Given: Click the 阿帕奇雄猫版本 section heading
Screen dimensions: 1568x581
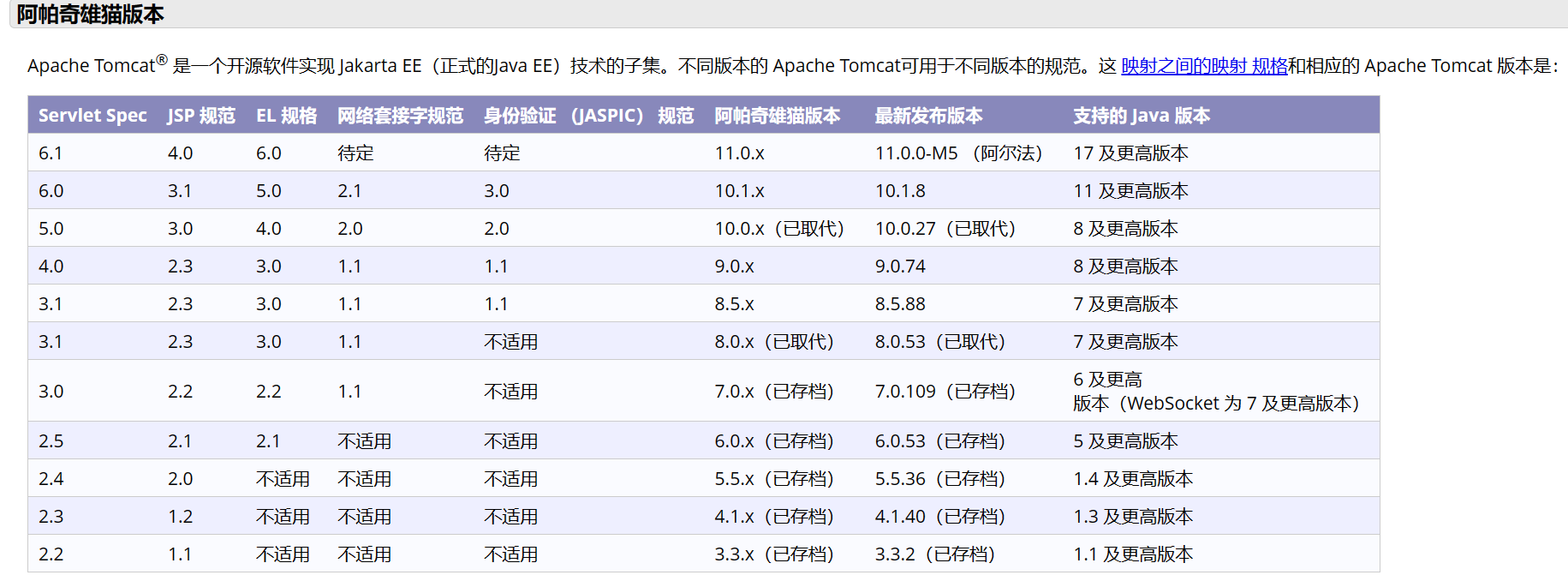Looking at the screenshot, I should tap(90, 14).
